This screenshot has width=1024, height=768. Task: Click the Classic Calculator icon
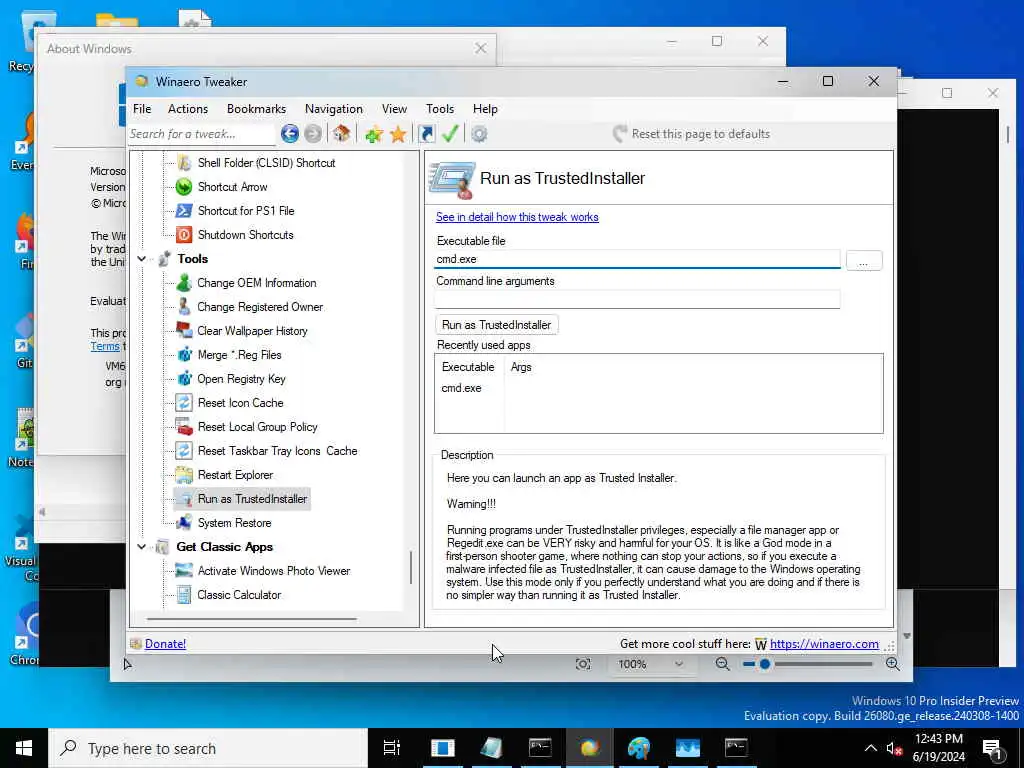pos(184,595)
